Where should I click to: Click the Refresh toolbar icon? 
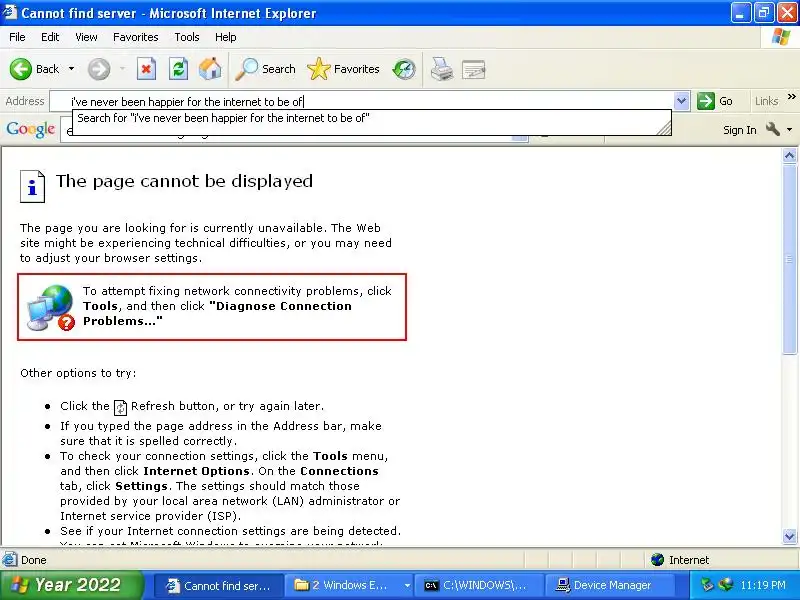click(178, 69)
